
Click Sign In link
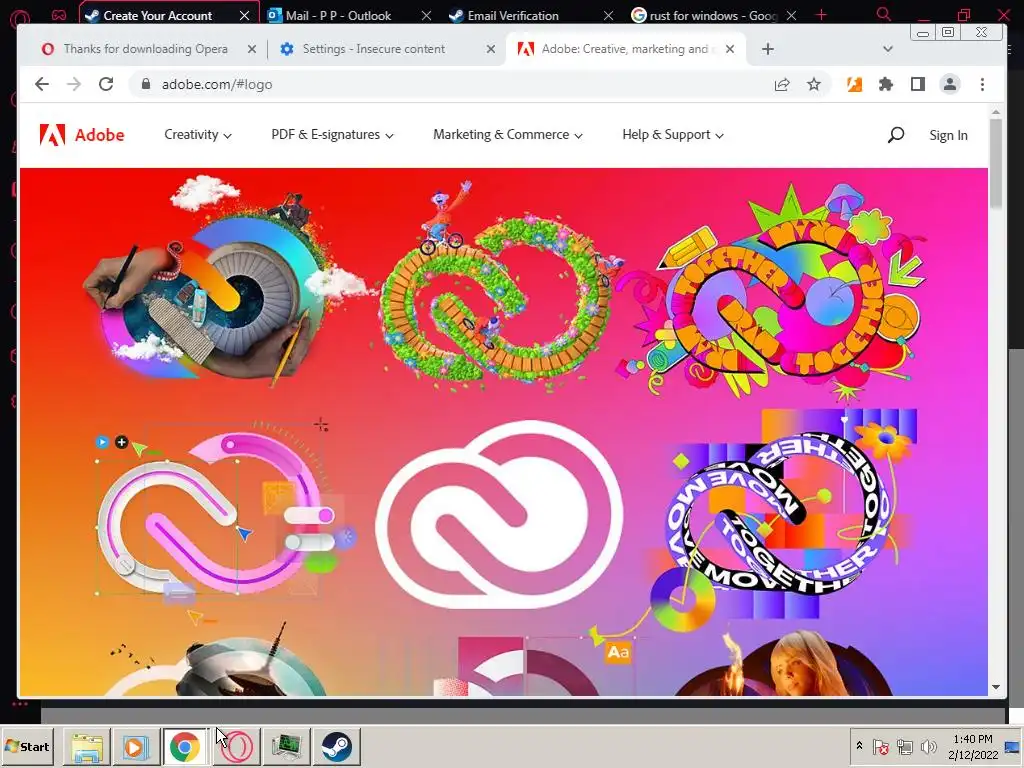[x=948, y=135]
